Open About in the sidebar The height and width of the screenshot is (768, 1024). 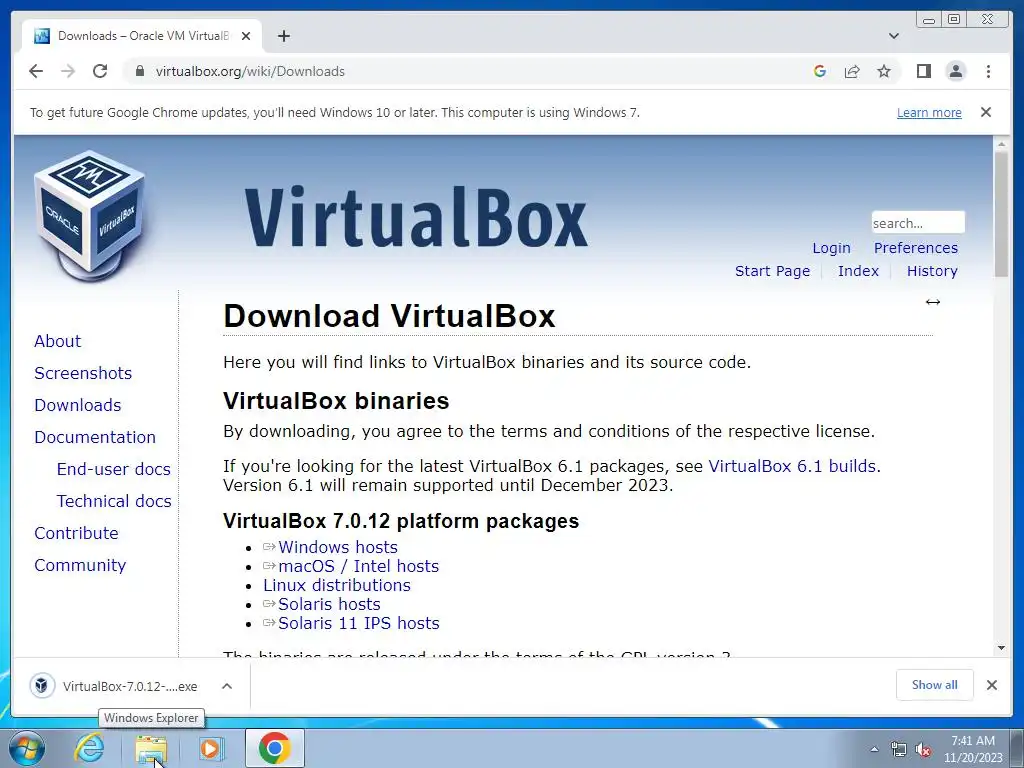(57, 341)
